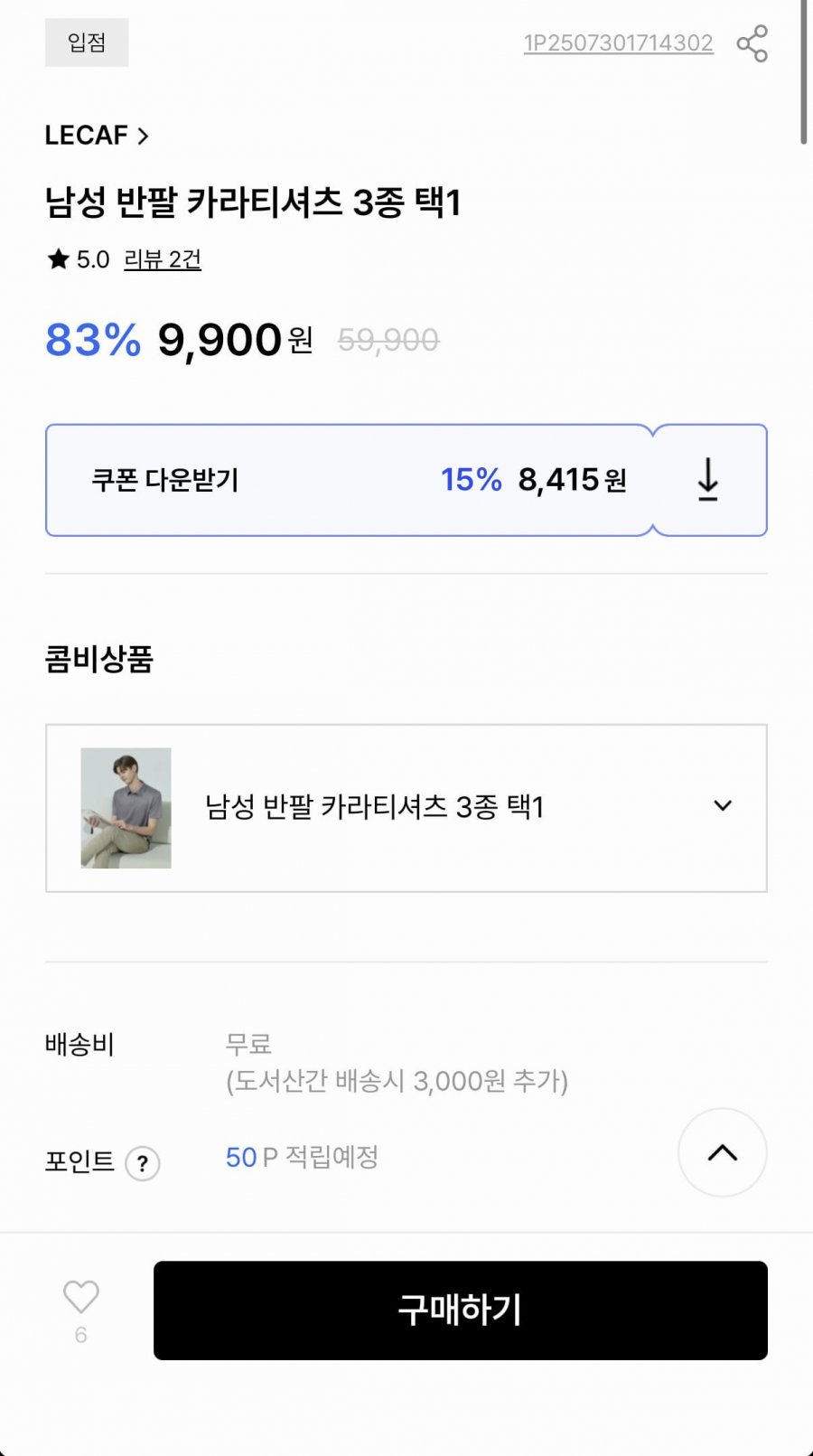
Task: Tap the share icon
Action: 752,43
